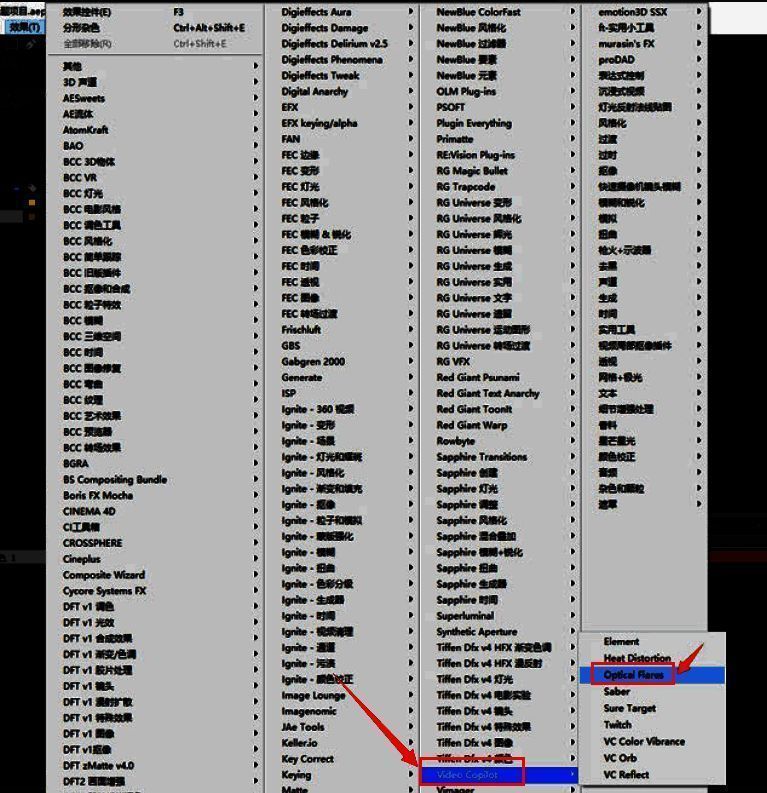Open the Sapphire Transitions category
This screenshot has width=767, height=793.
pos(481,457)
